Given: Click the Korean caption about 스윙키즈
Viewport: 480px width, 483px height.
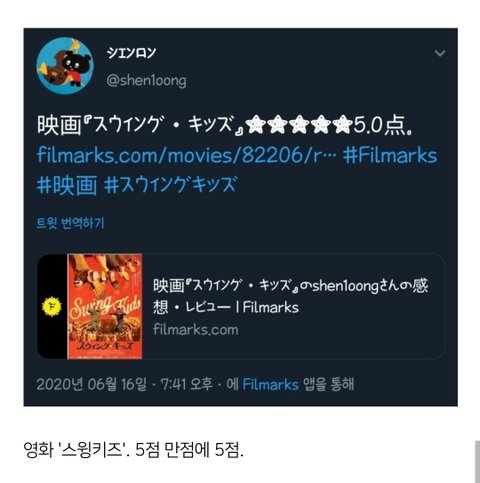Looking at the screenshot, I should coord(133,450).
